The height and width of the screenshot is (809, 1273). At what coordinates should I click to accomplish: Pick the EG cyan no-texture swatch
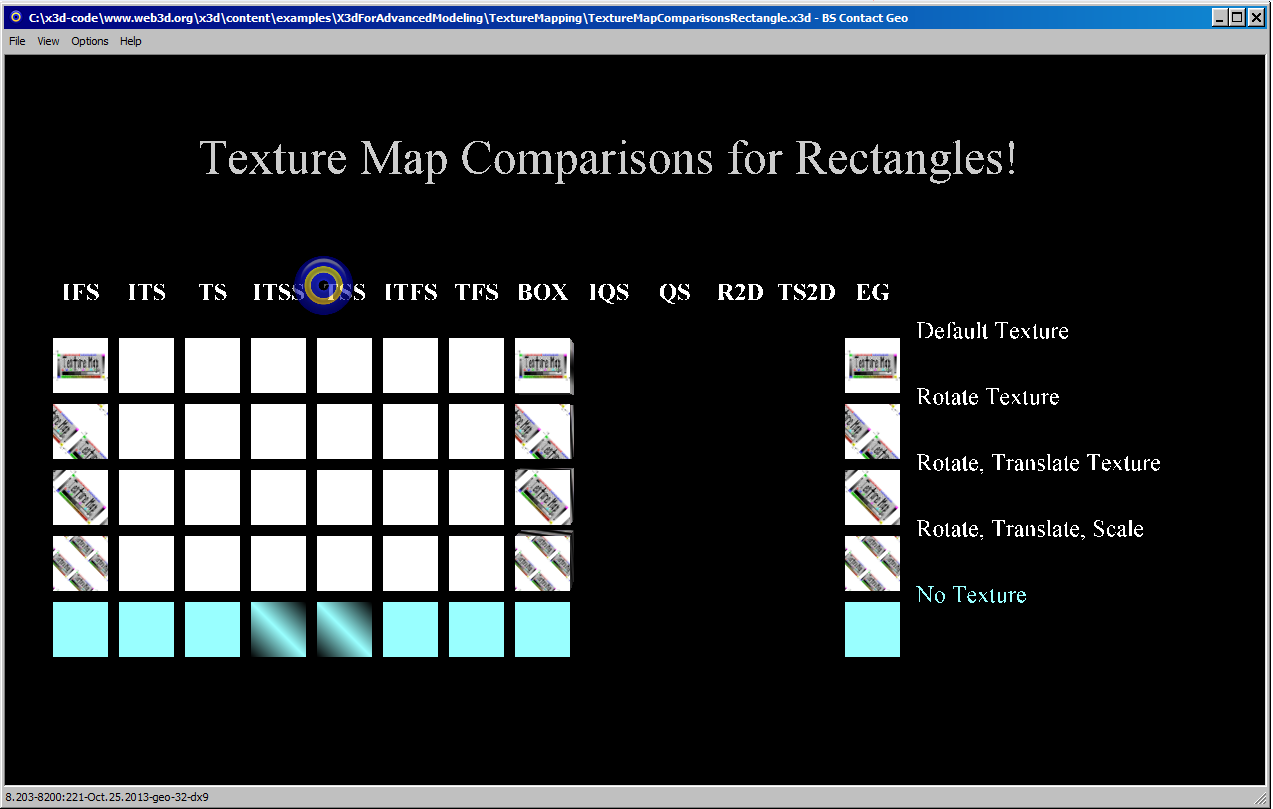click(x=872, y=629)
